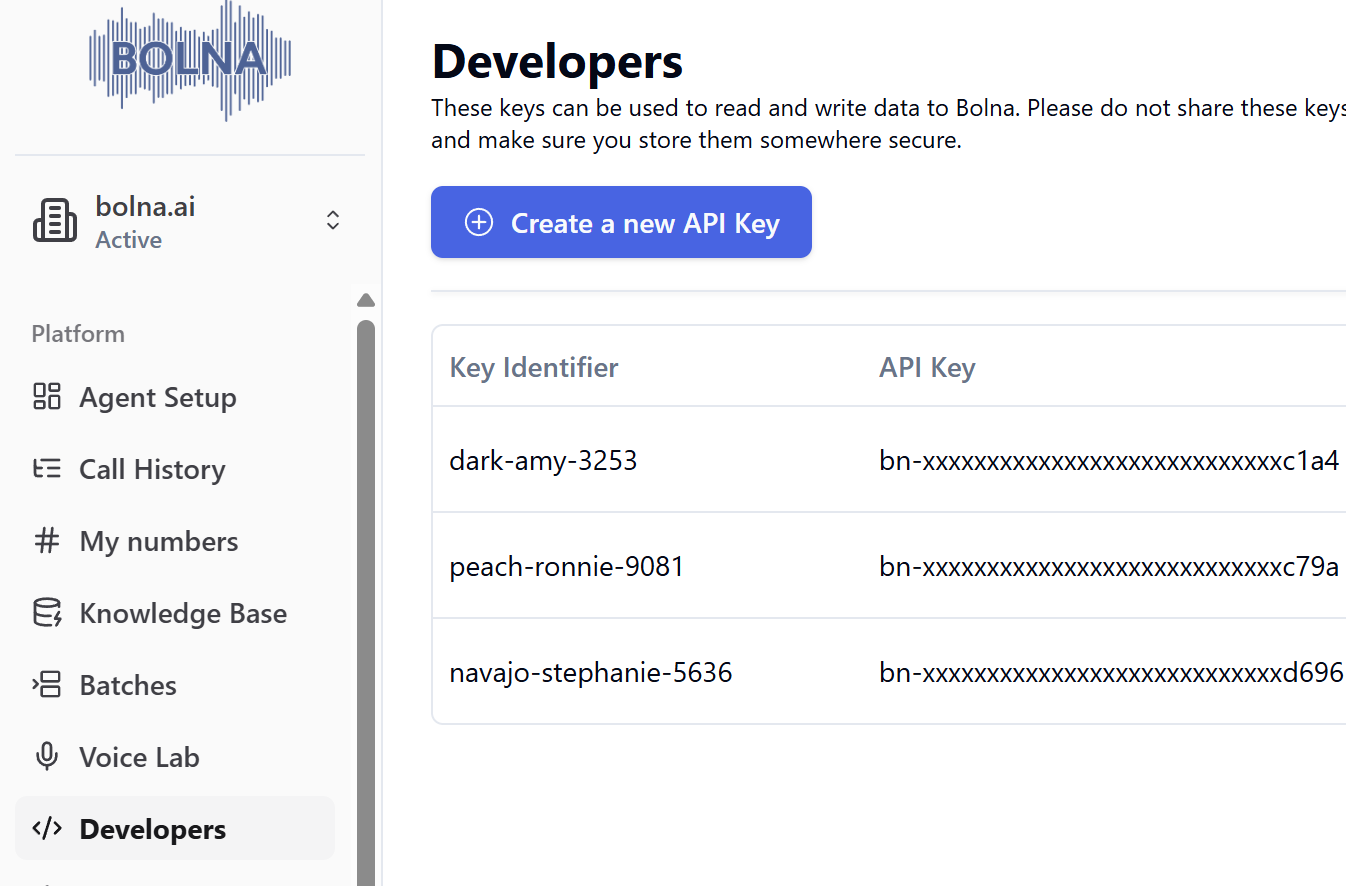The width and height of the screenshot is (1346, 886).
Task: Open the workspace switcher chevron beside bolna.ai
Action: tap(332, 219)
